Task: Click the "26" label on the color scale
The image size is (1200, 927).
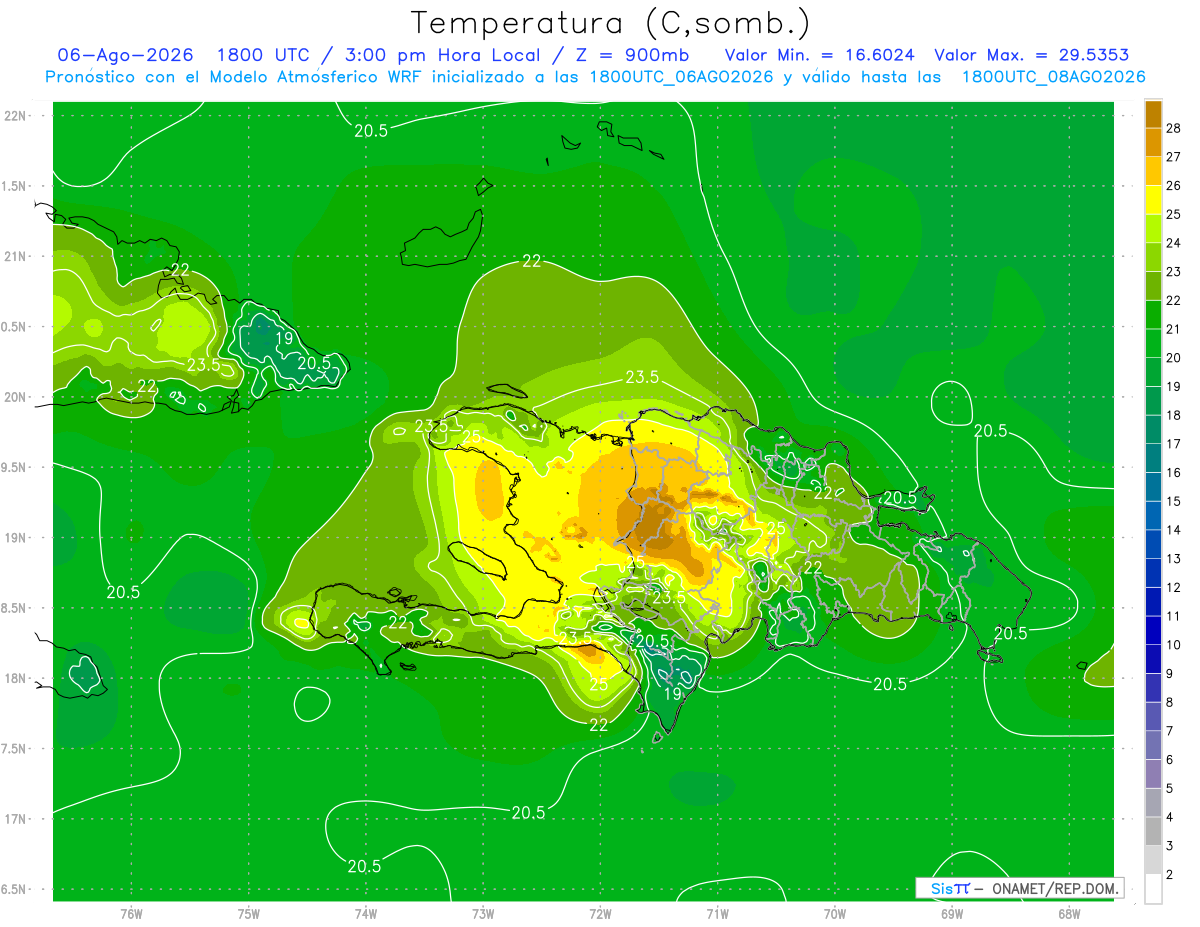Action: pos(1173,186)
